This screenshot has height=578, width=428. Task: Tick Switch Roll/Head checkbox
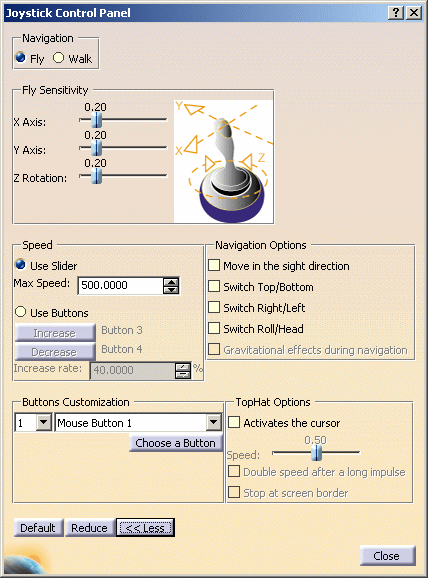[214, 328]
